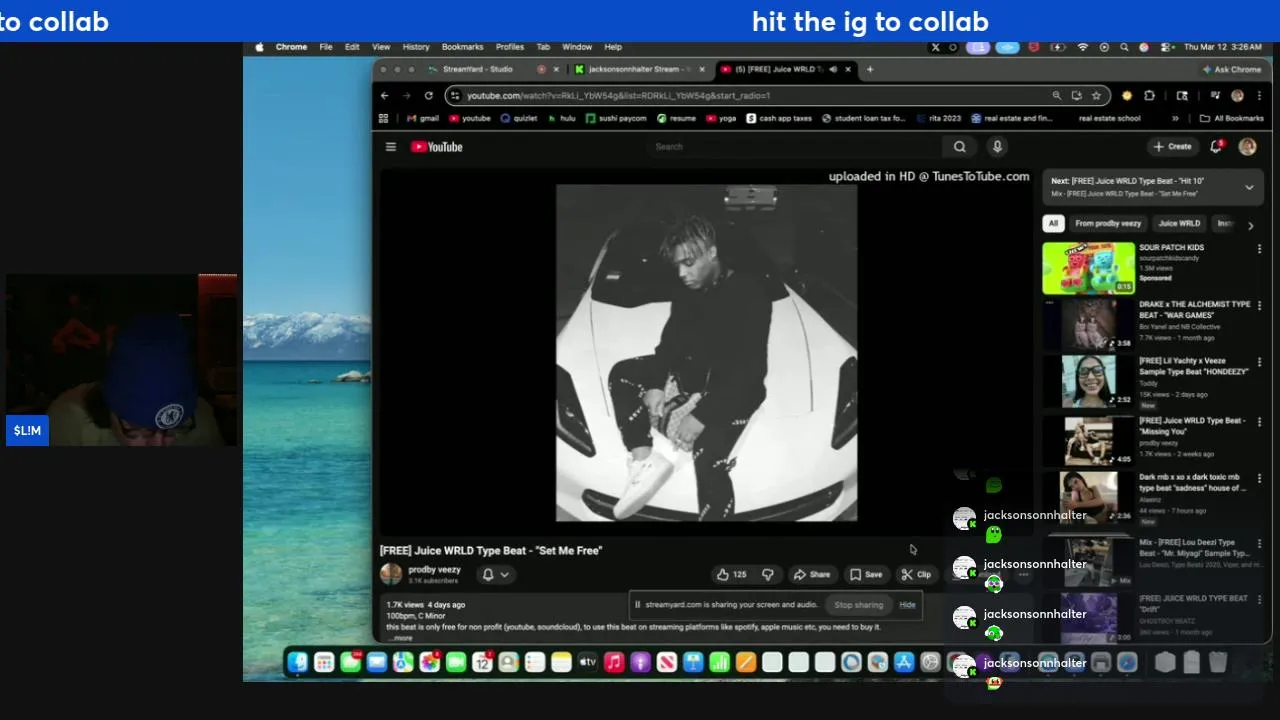The height and width of the screenshot is (720, 1280).
Task: Open the History menu in menu bar
Action: coord(416,47)
